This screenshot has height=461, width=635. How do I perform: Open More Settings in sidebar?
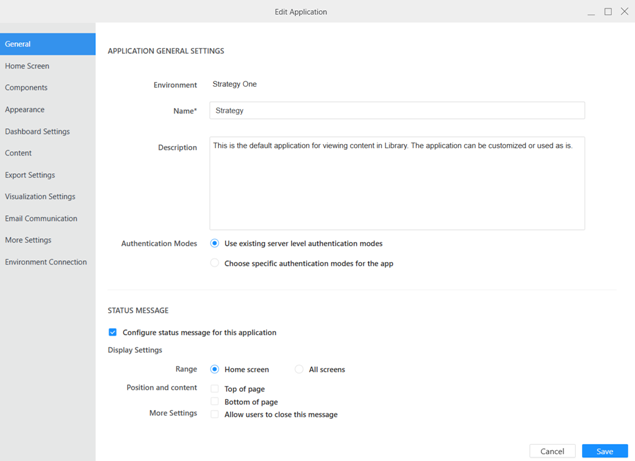point(28,240)
